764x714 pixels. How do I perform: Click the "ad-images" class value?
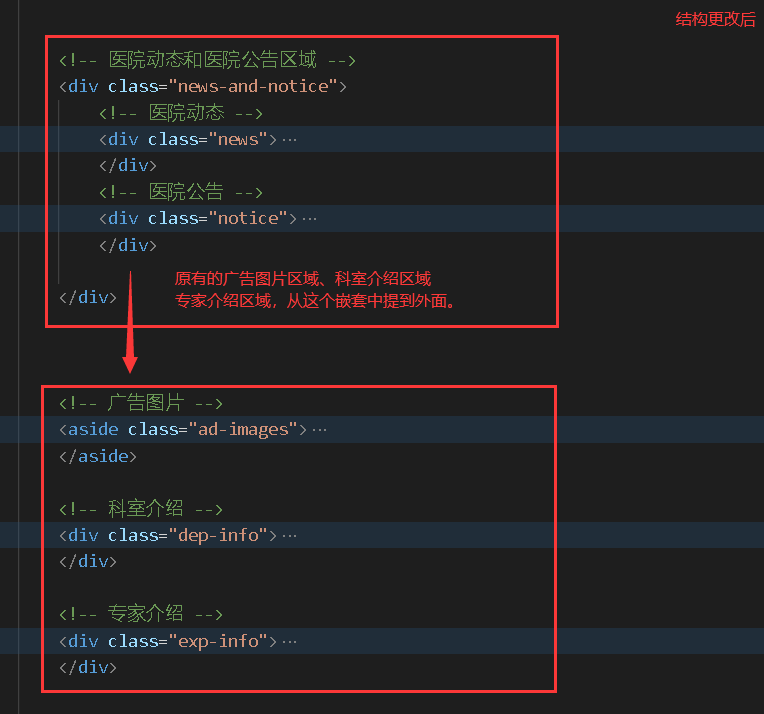click(242, 430)
